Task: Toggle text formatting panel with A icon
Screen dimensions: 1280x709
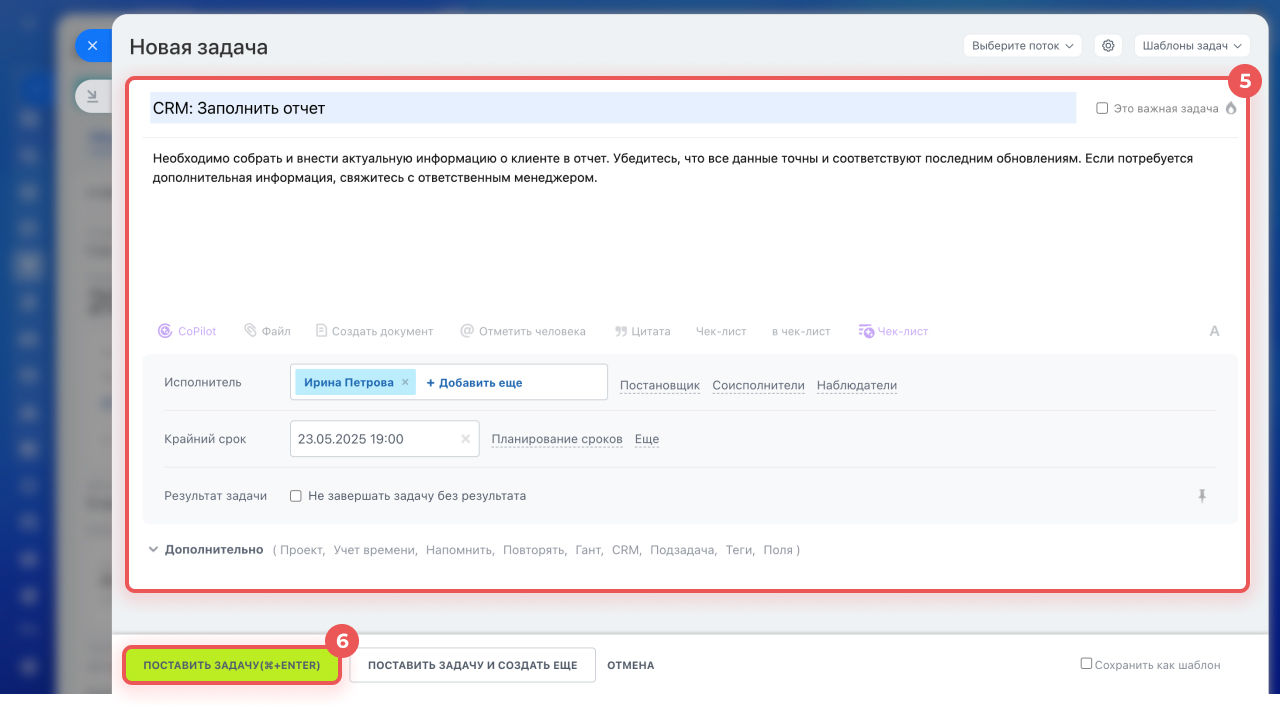Action: click(1215, 331)
